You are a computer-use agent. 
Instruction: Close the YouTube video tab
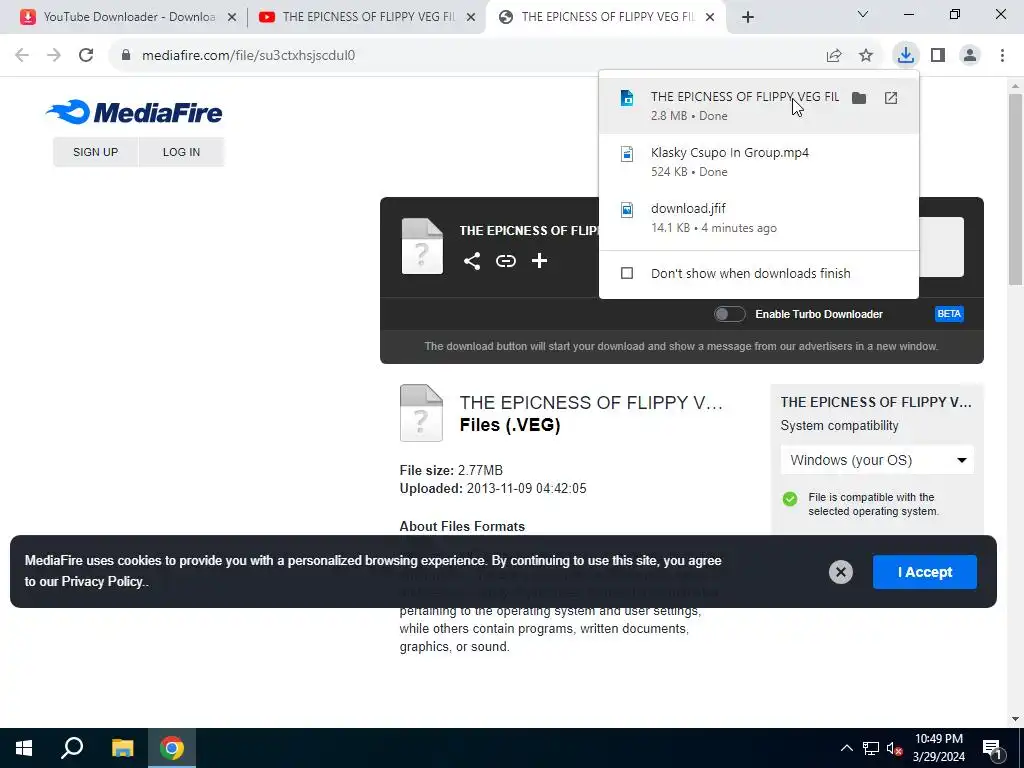click(x=471, y=18)
